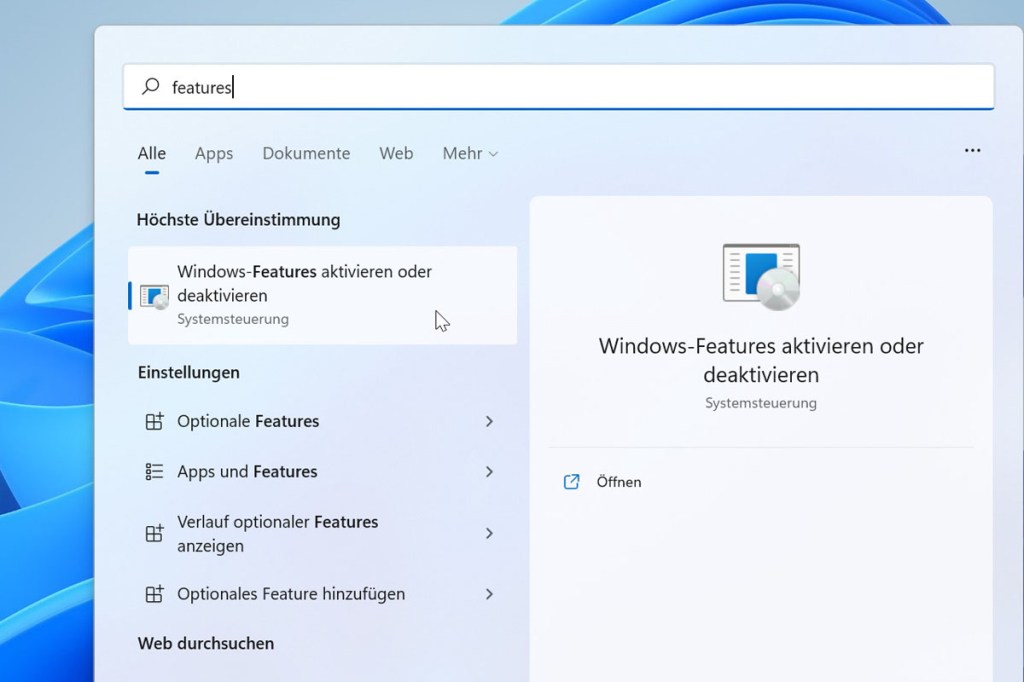Click the Einstellungen section heading
The height and width of the screenshot is (682, 1024).
(189, 372)
